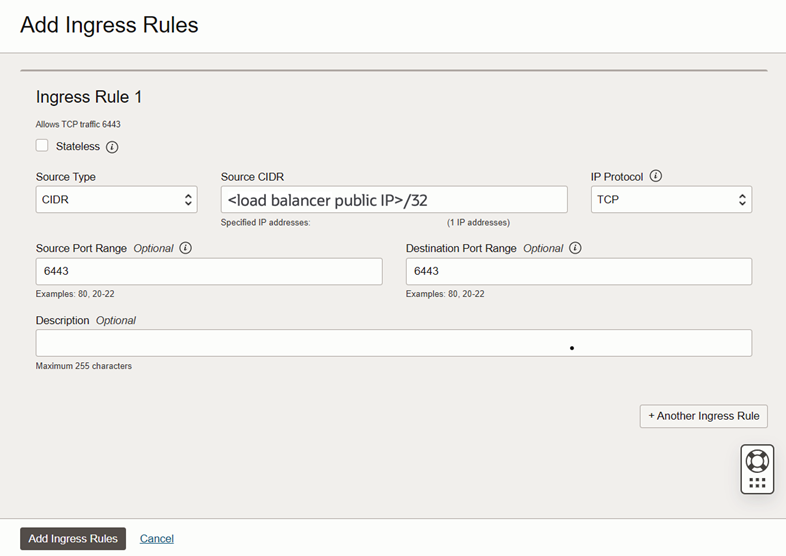Click the + Another Ingress Rule button
This screenshot has width=786, height=556.
pos(703,416)
